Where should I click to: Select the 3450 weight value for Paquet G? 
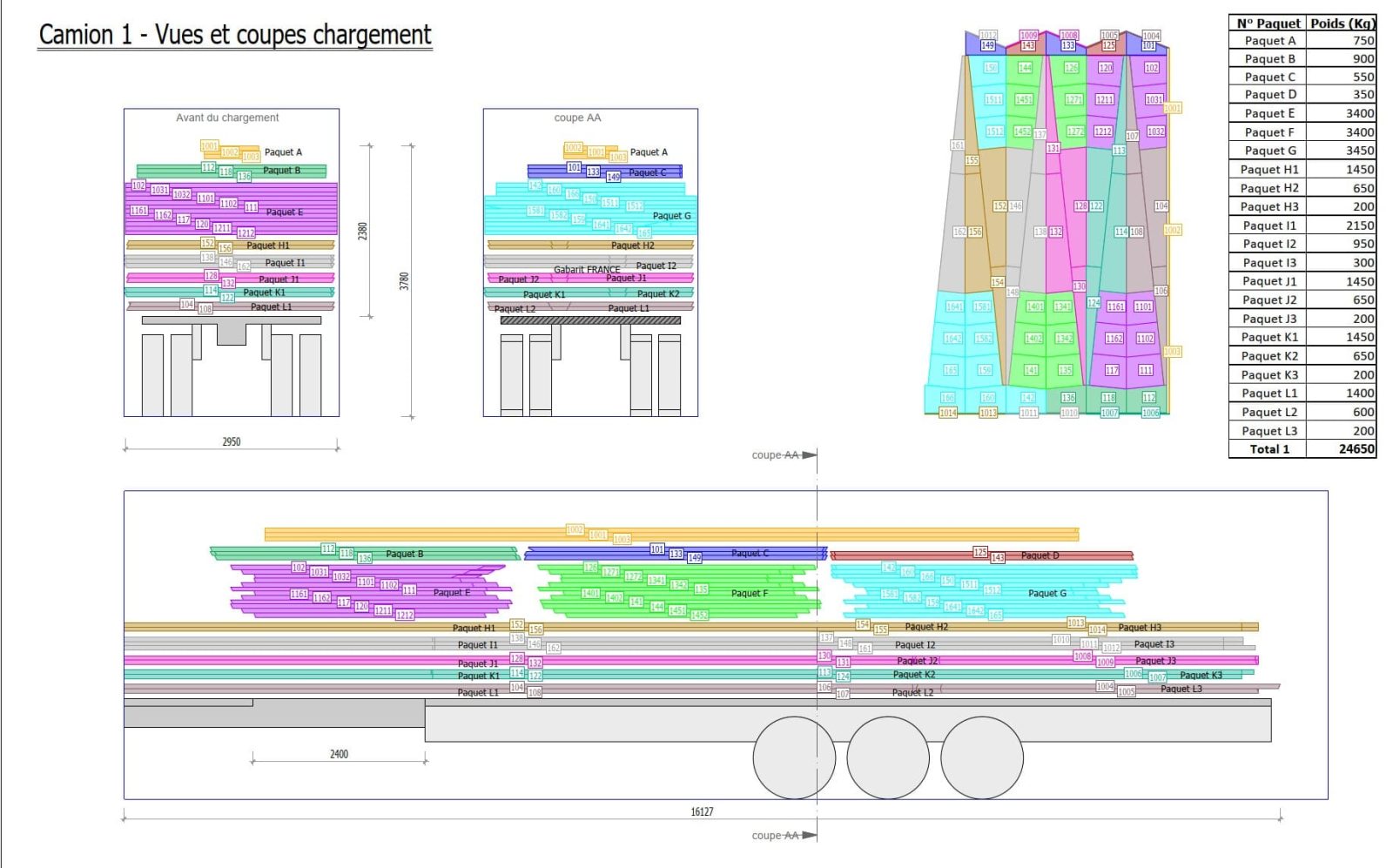point(1360,151)
